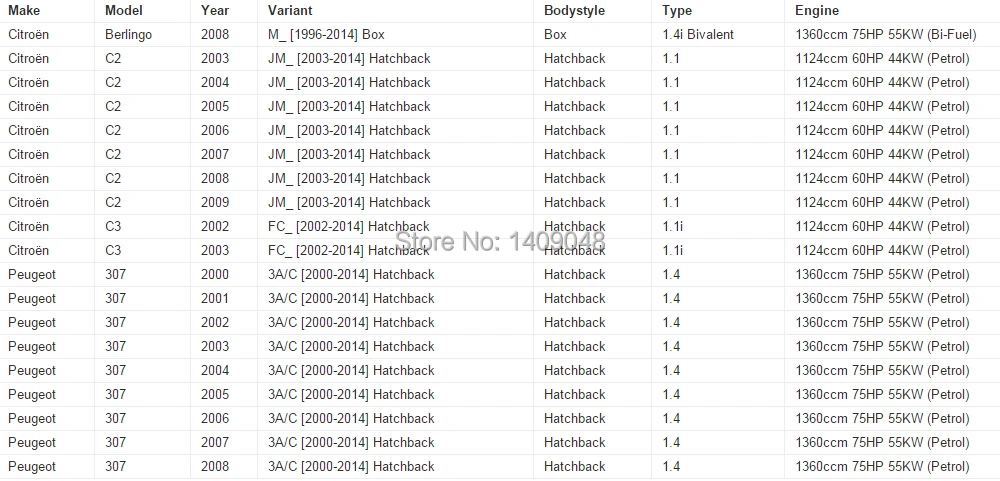
Task: Click the C3 model in the 2003 row
Action: (x=113, y=251)
